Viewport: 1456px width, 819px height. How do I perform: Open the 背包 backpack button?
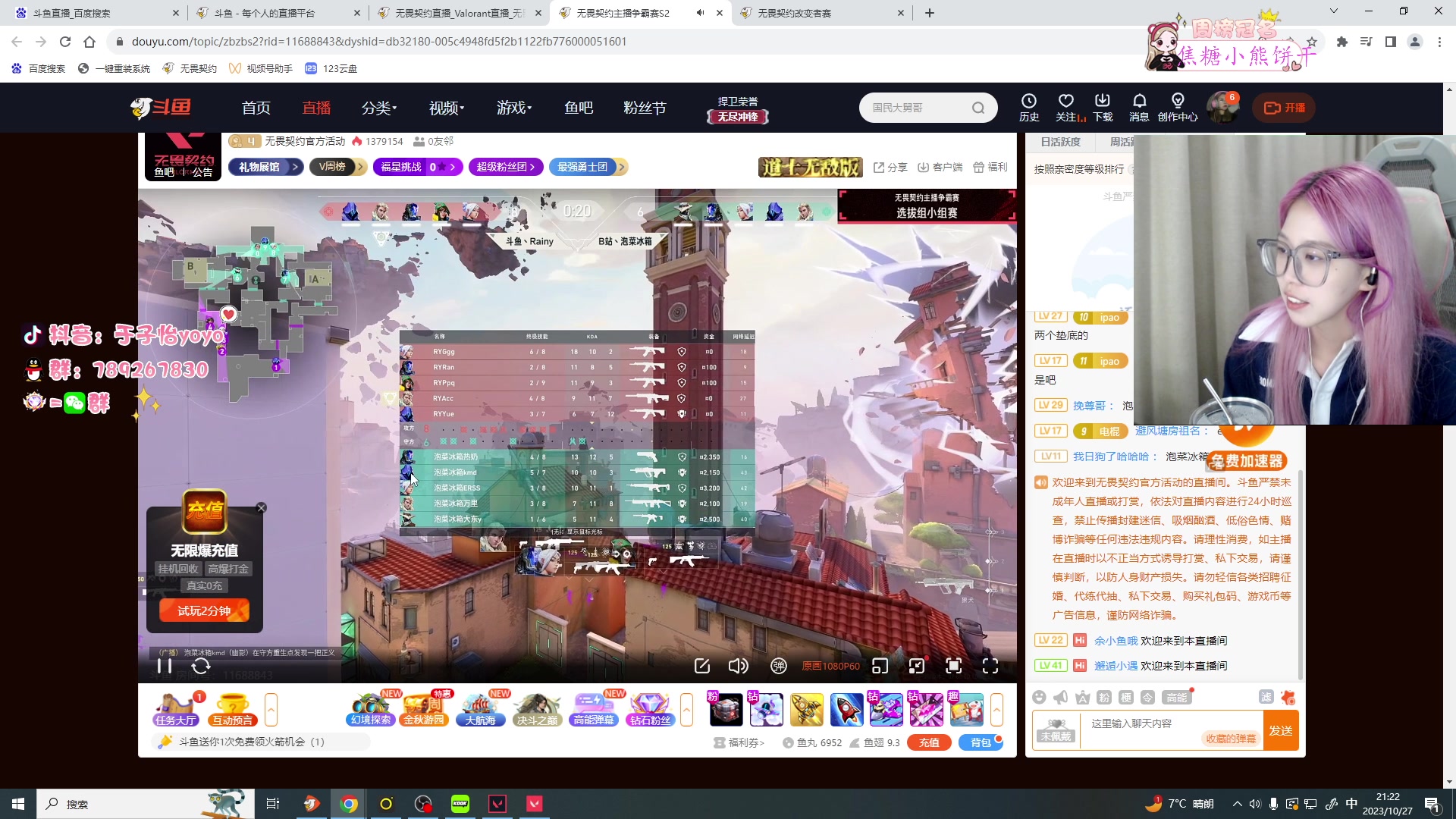(x=981, y=742)
